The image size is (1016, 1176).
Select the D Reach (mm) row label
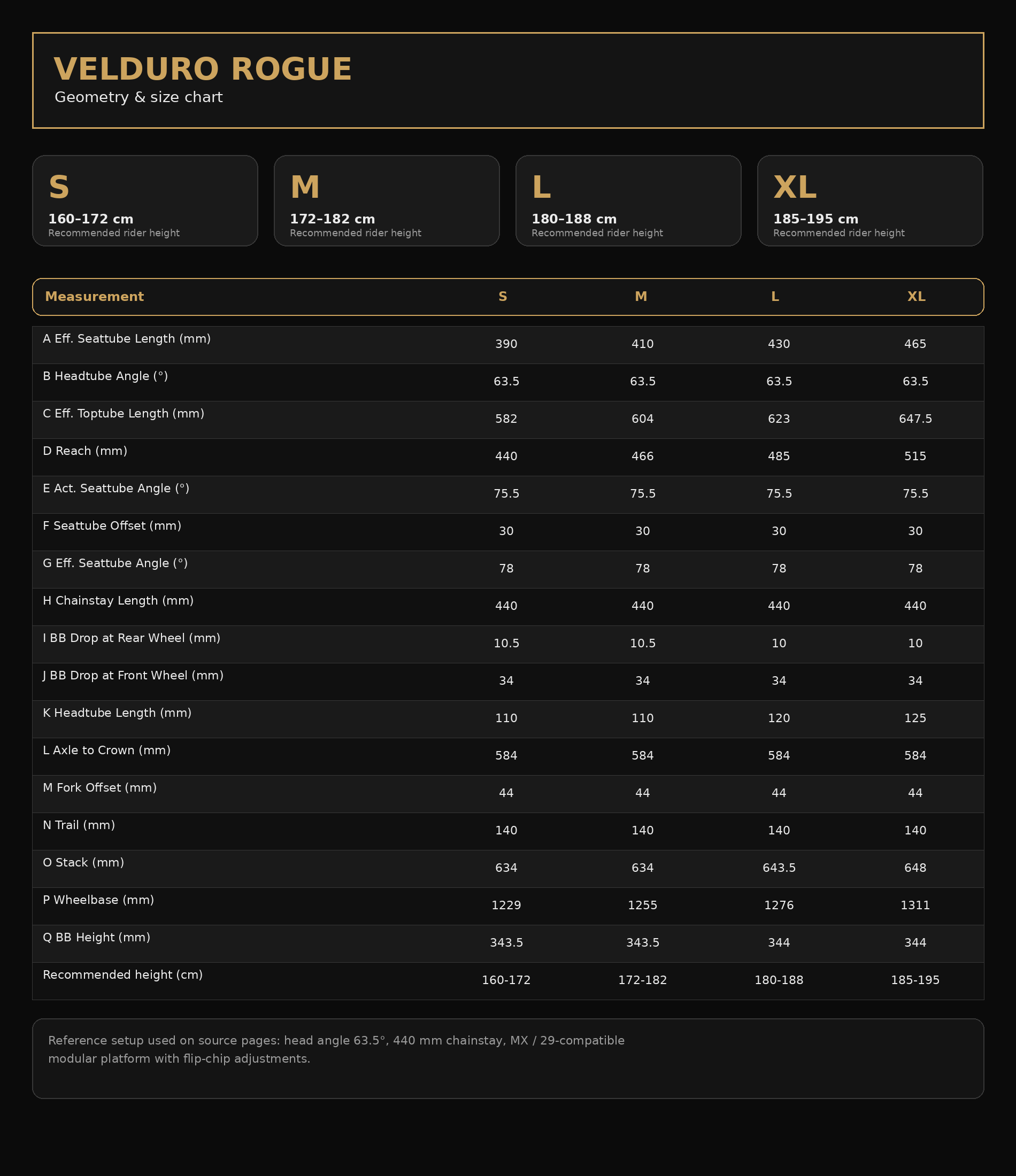[x=85, y=451]
